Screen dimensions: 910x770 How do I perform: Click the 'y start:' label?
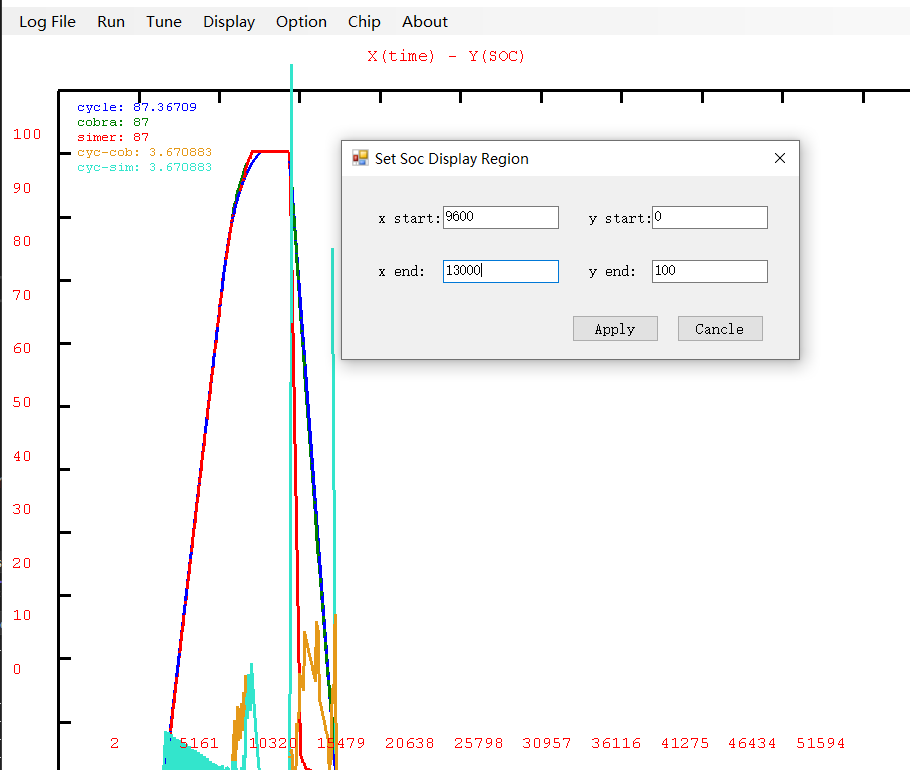[620, 219]
